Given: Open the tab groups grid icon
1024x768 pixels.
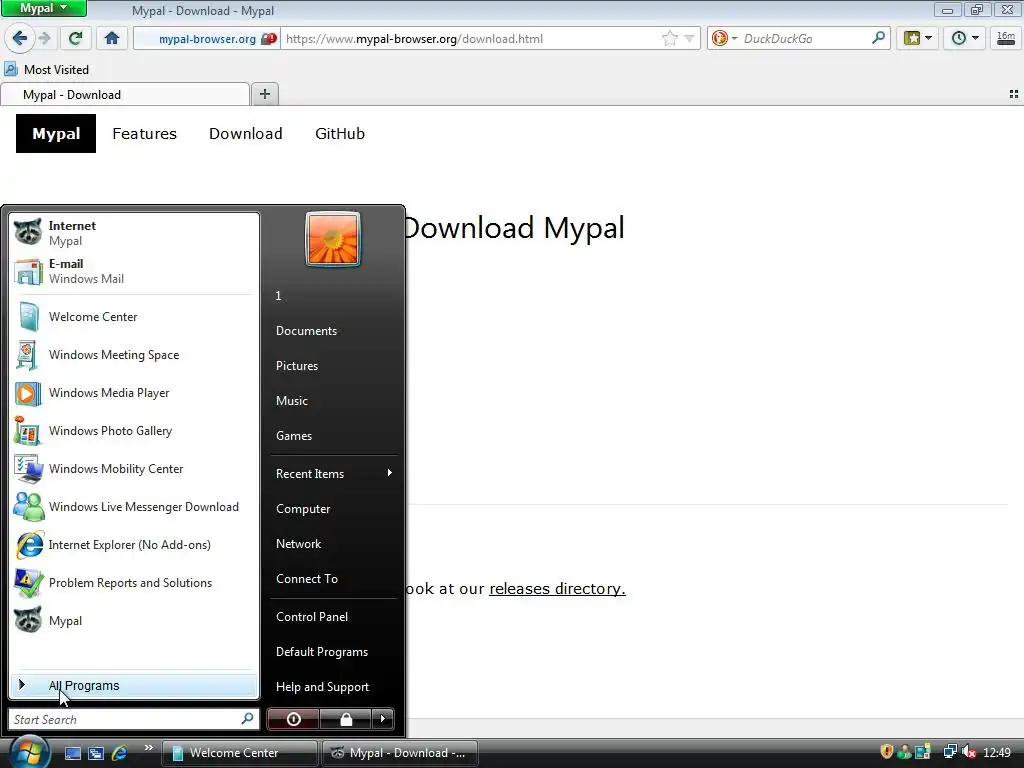Looking at the screenshot, I should point(1014,94).
